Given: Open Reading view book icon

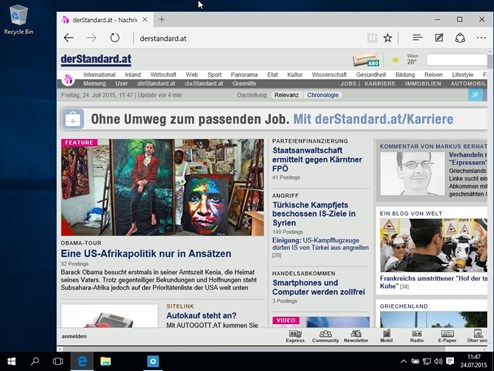Looking at the screenshot, I should tap(372, 38).
